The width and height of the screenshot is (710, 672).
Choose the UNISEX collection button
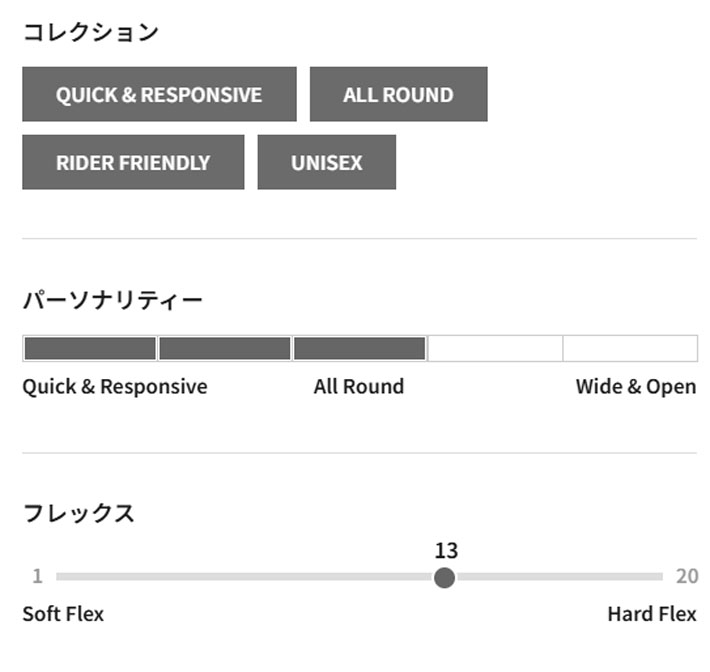pos(326,162)
